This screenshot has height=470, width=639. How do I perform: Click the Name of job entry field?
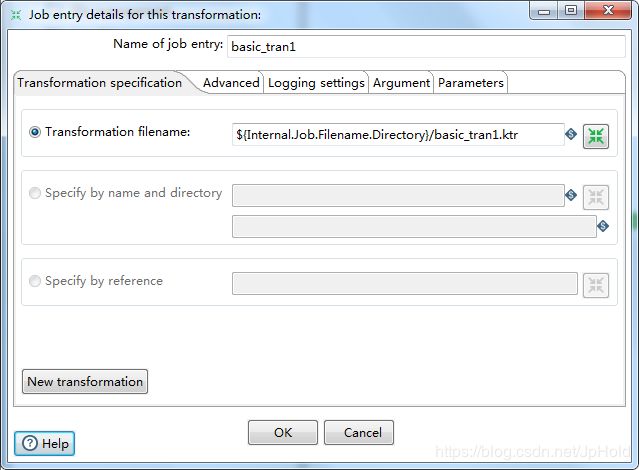coord(426,46)
